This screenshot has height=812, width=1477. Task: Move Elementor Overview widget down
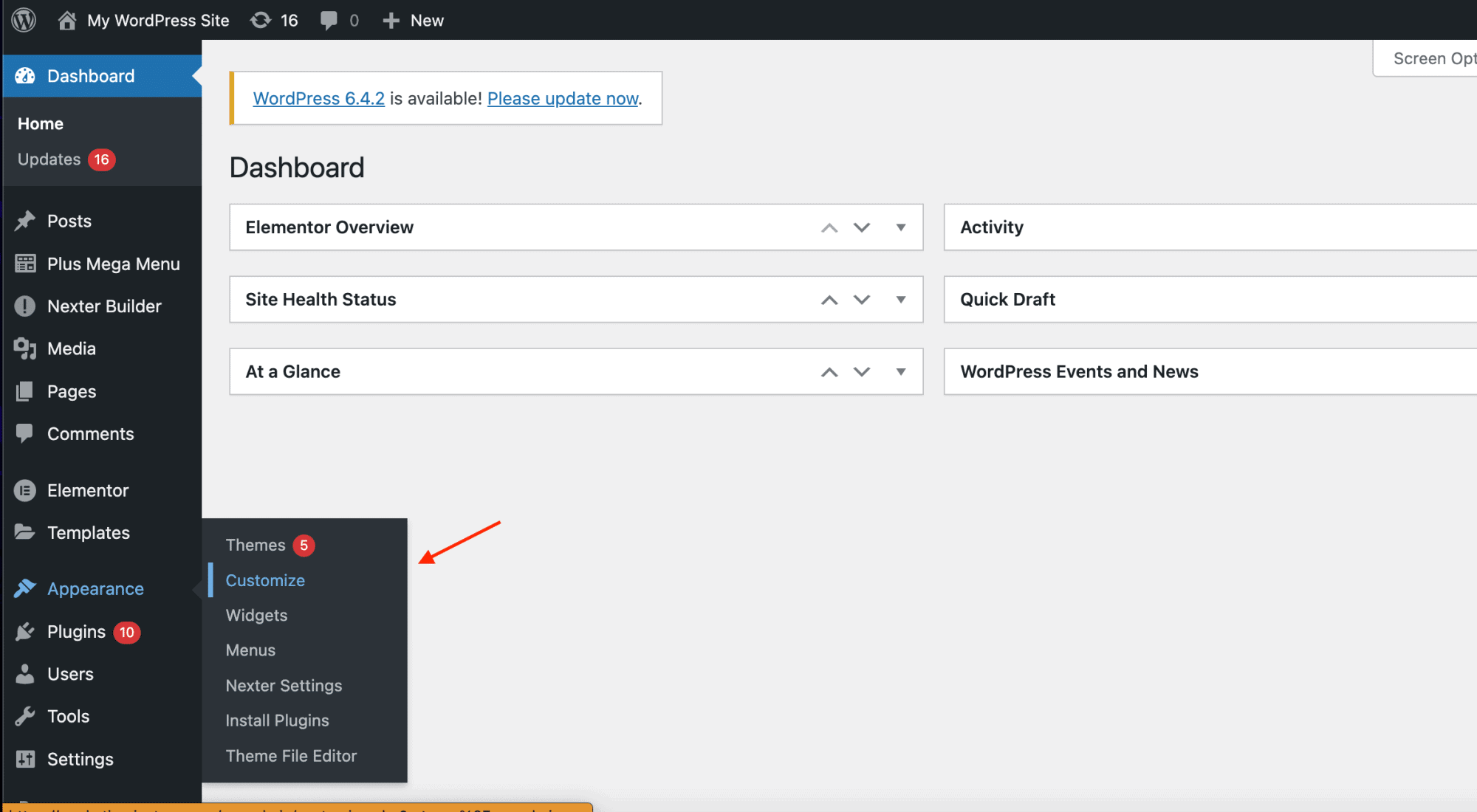point(862,227)
